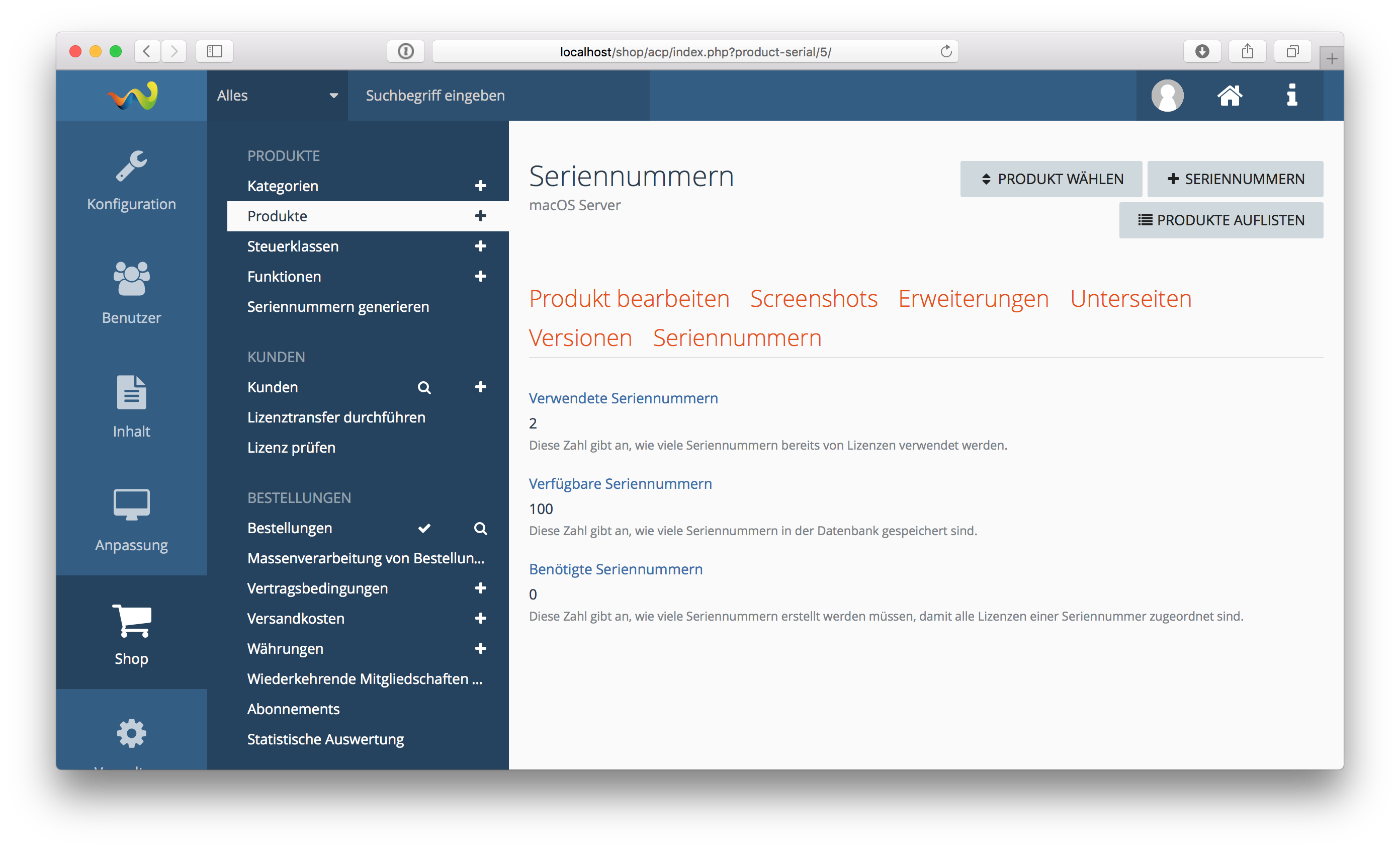Open Seriennummern generieren menu link
This screenshot has height=850, width=1400.
point(338,307)
